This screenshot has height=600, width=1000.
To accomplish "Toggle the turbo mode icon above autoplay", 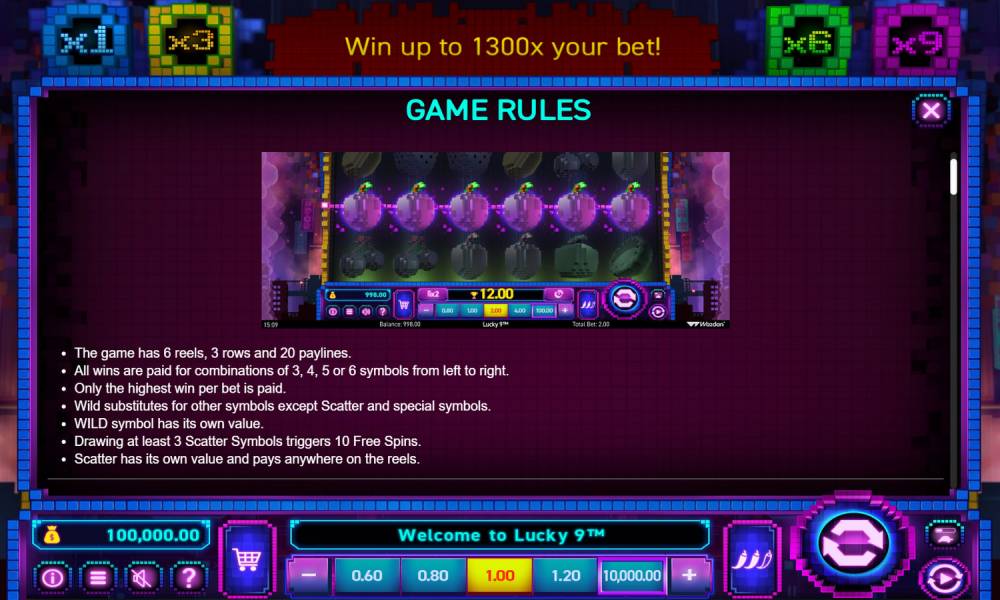I will coord(945,534).
